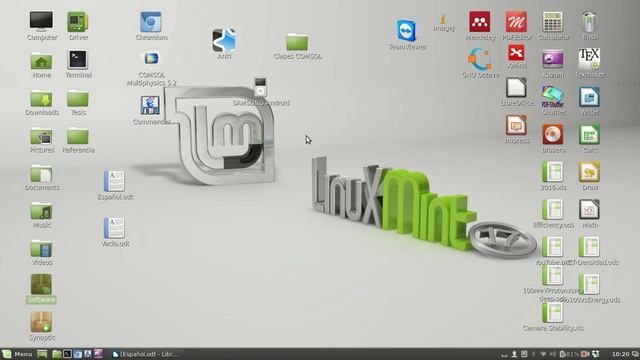Select the Español.odt document file
The width and height of the screenshot is (640, 360).
tap(114, 181)
